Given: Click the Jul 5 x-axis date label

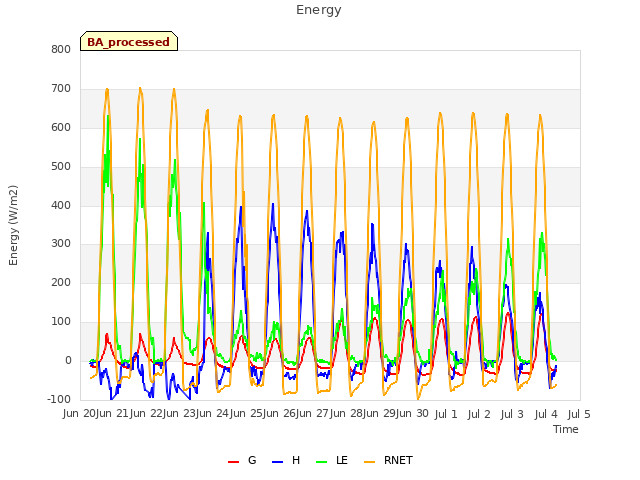Looking at the screenshot, I should click(x=579, y=414).
